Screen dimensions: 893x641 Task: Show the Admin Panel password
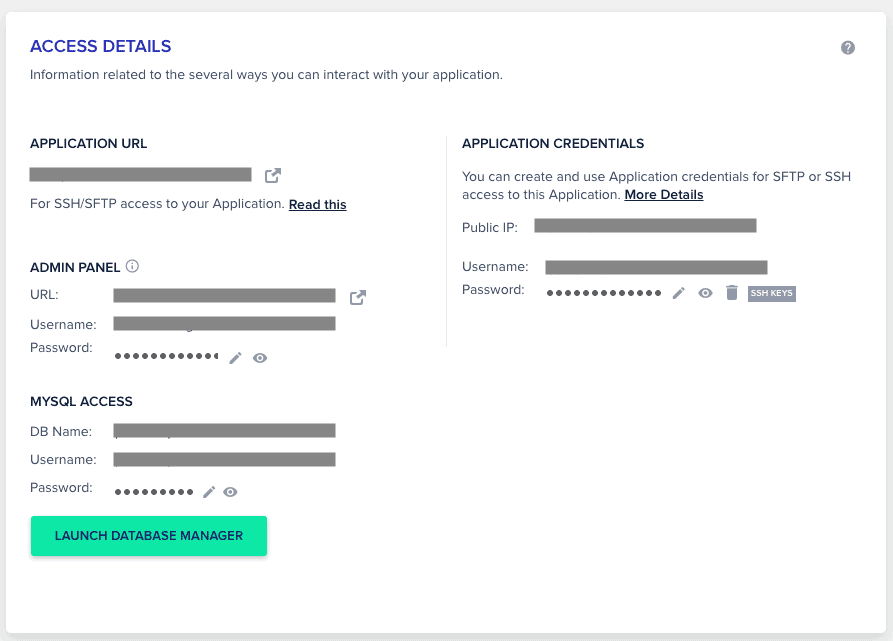click(260, 357)
